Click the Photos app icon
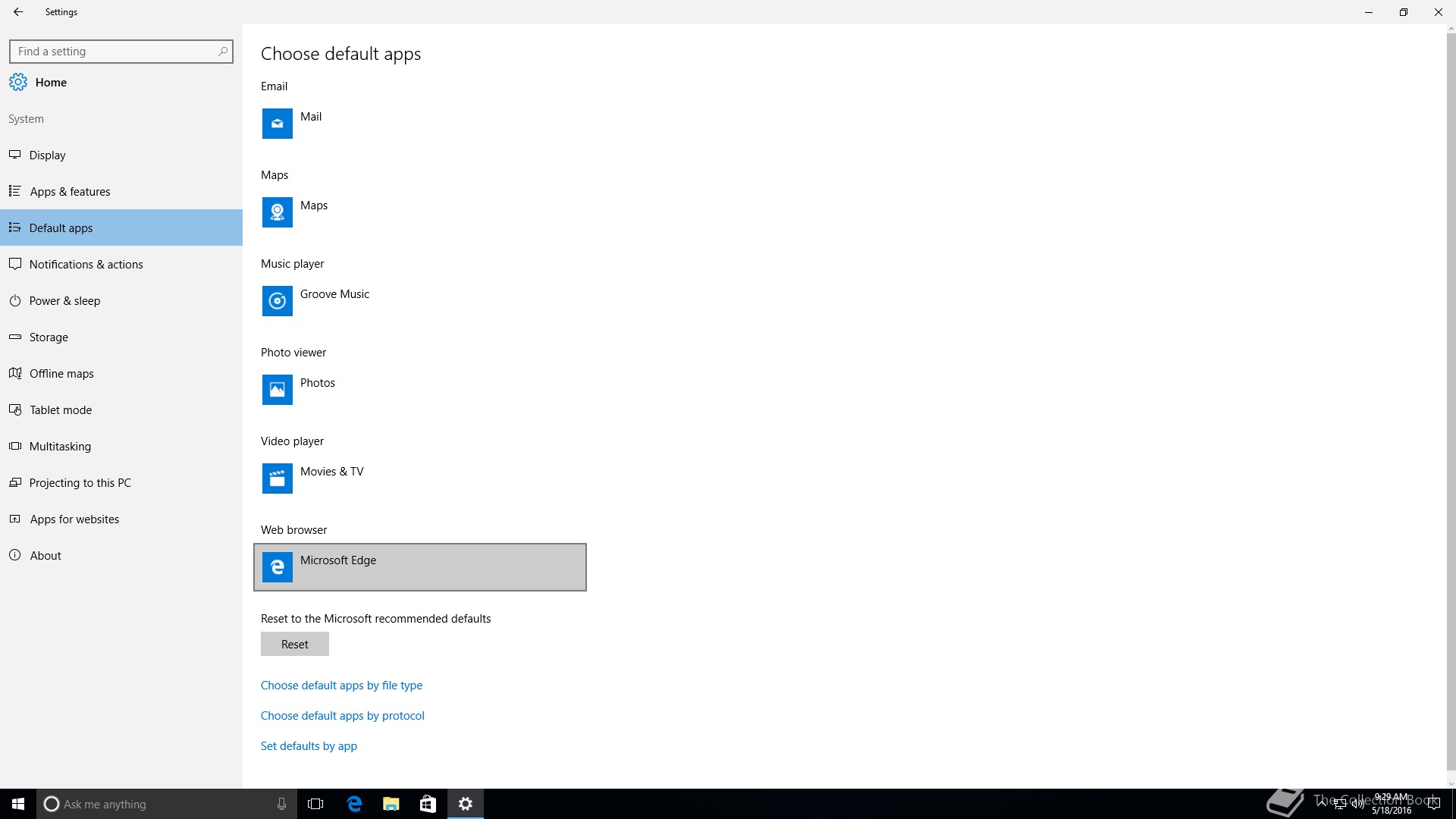This screenshot has height=819, width=1456. [278, 390]
